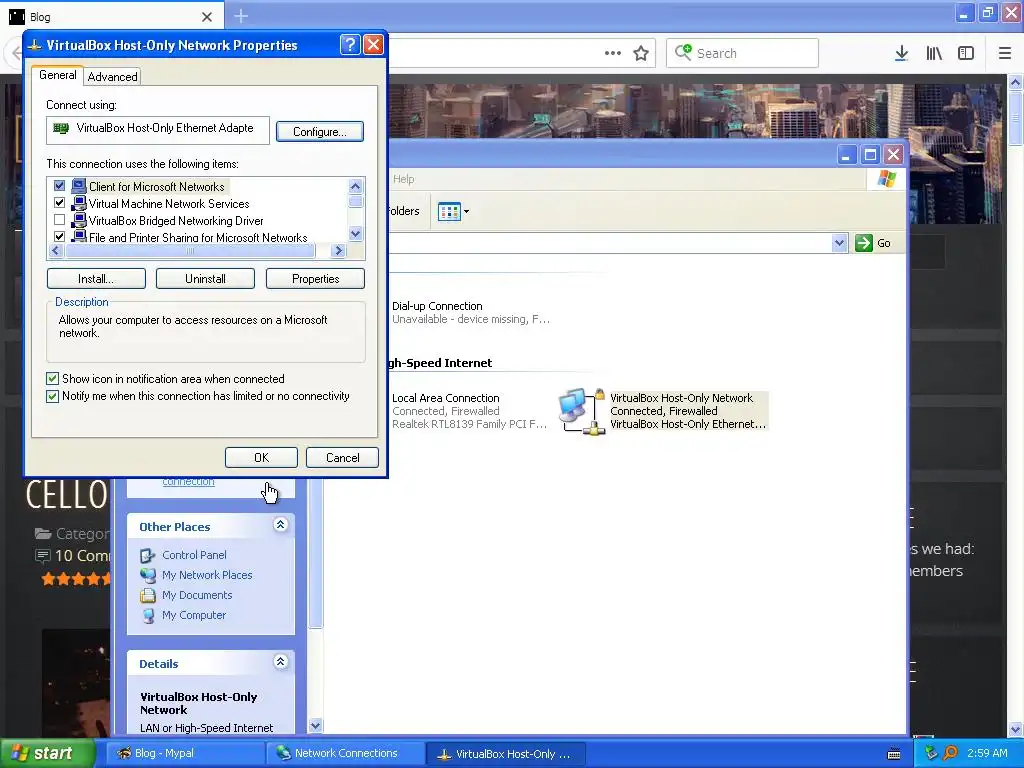1024x768 pixels.
Task: Expand the address bar dropdown arrow
Action: click(839, 243)
